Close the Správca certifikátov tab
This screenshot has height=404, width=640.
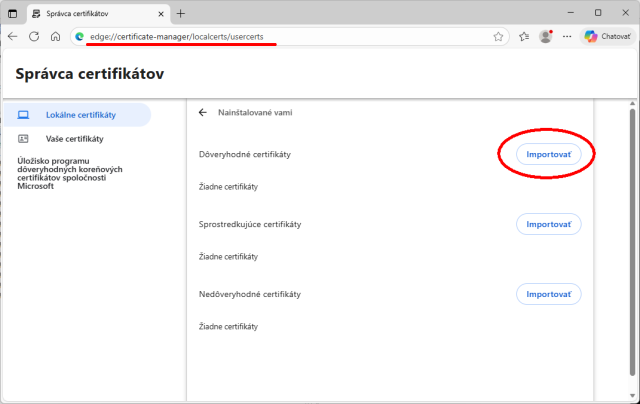pyautogui.click(x=160, y=13)
